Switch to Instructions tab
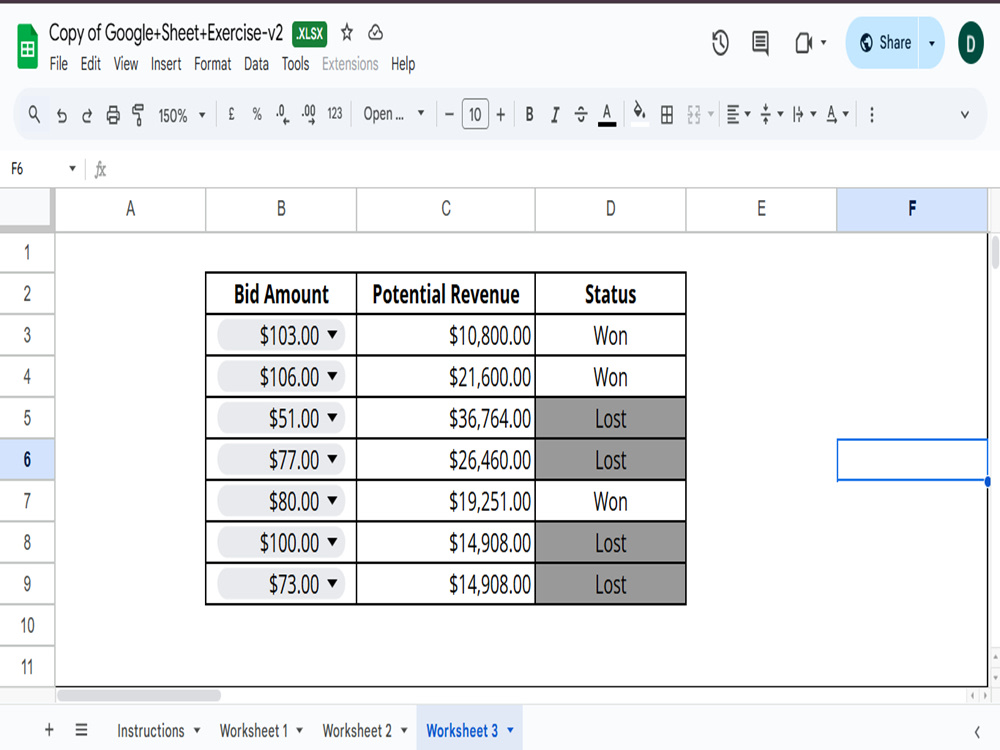 click(151, 730)
